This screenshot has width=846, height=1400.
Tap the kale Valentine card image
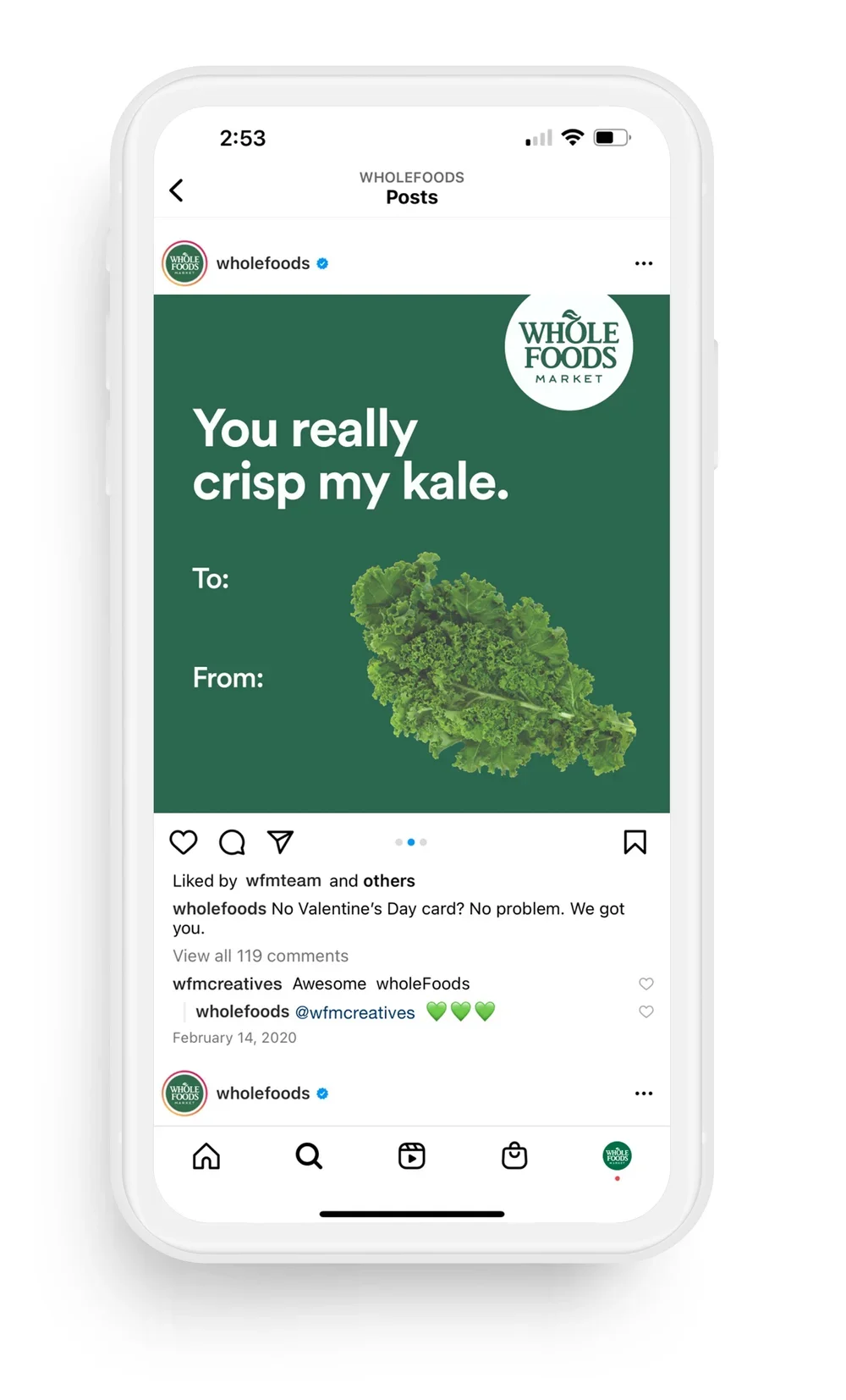(x=412, y=554)
